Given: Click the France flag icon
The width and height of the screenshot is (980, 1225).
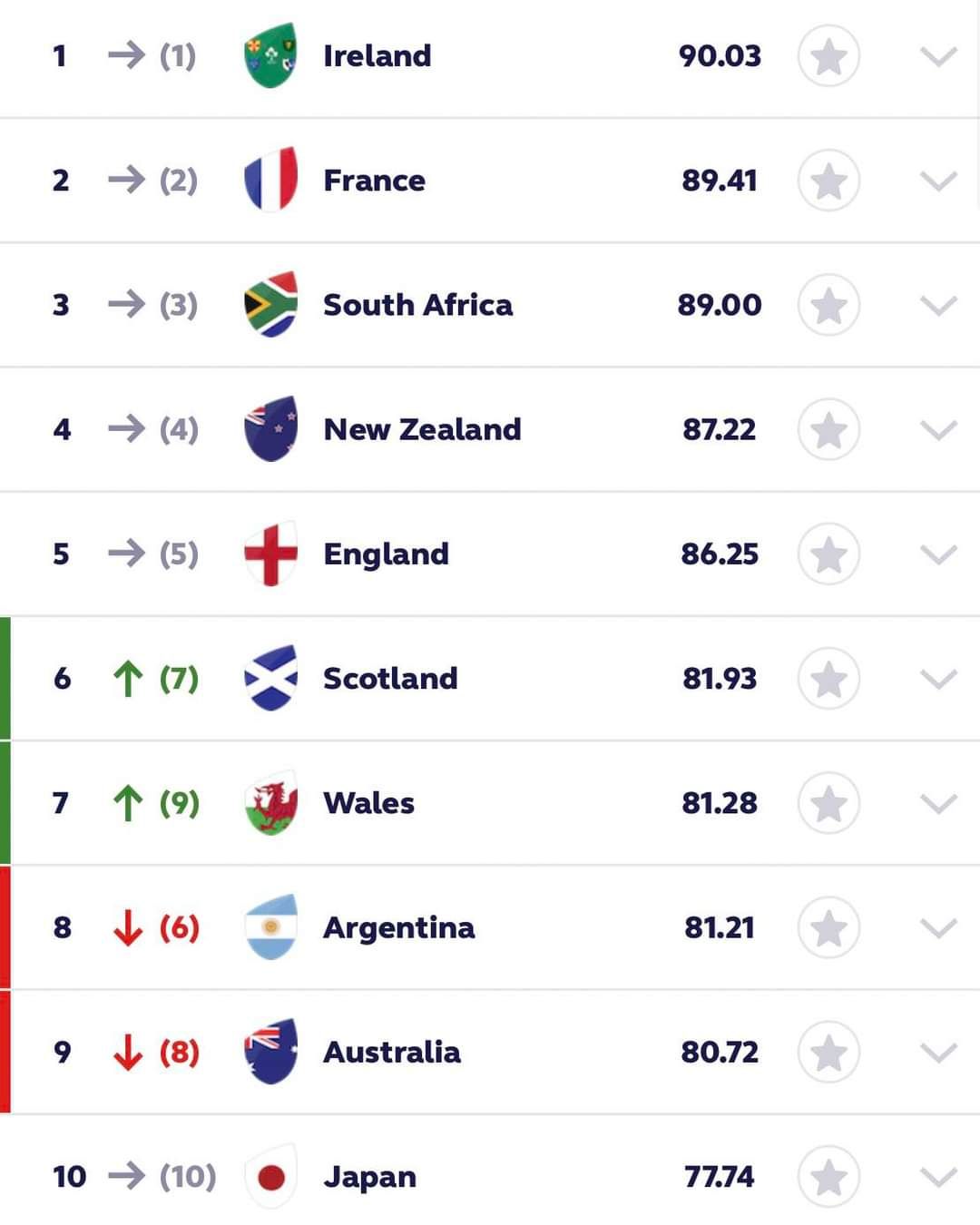Looking at the screenshot, I should pyautogui.click(x=270, y=180).
